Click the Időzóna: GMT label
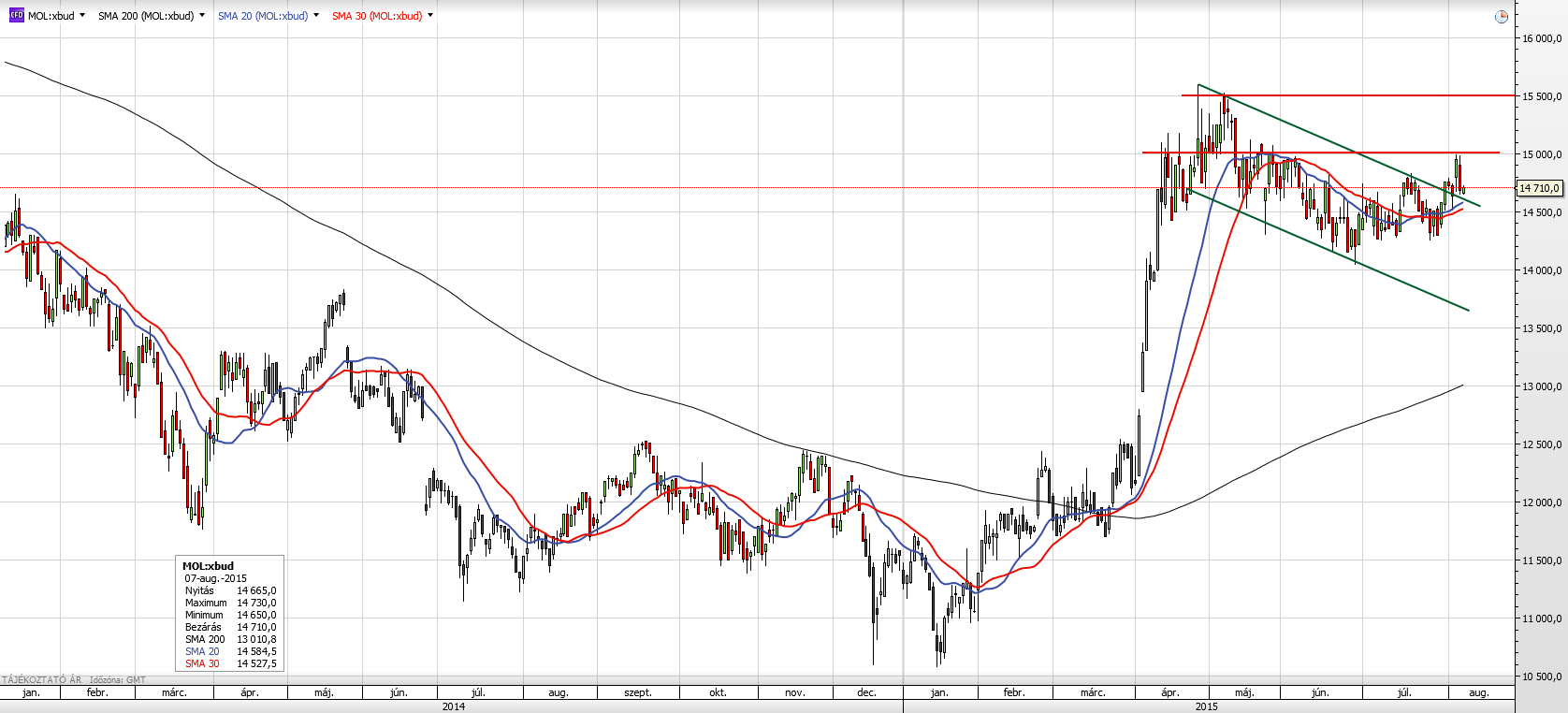This screenshot has height=713, width=1568. [x=118, y=680]
